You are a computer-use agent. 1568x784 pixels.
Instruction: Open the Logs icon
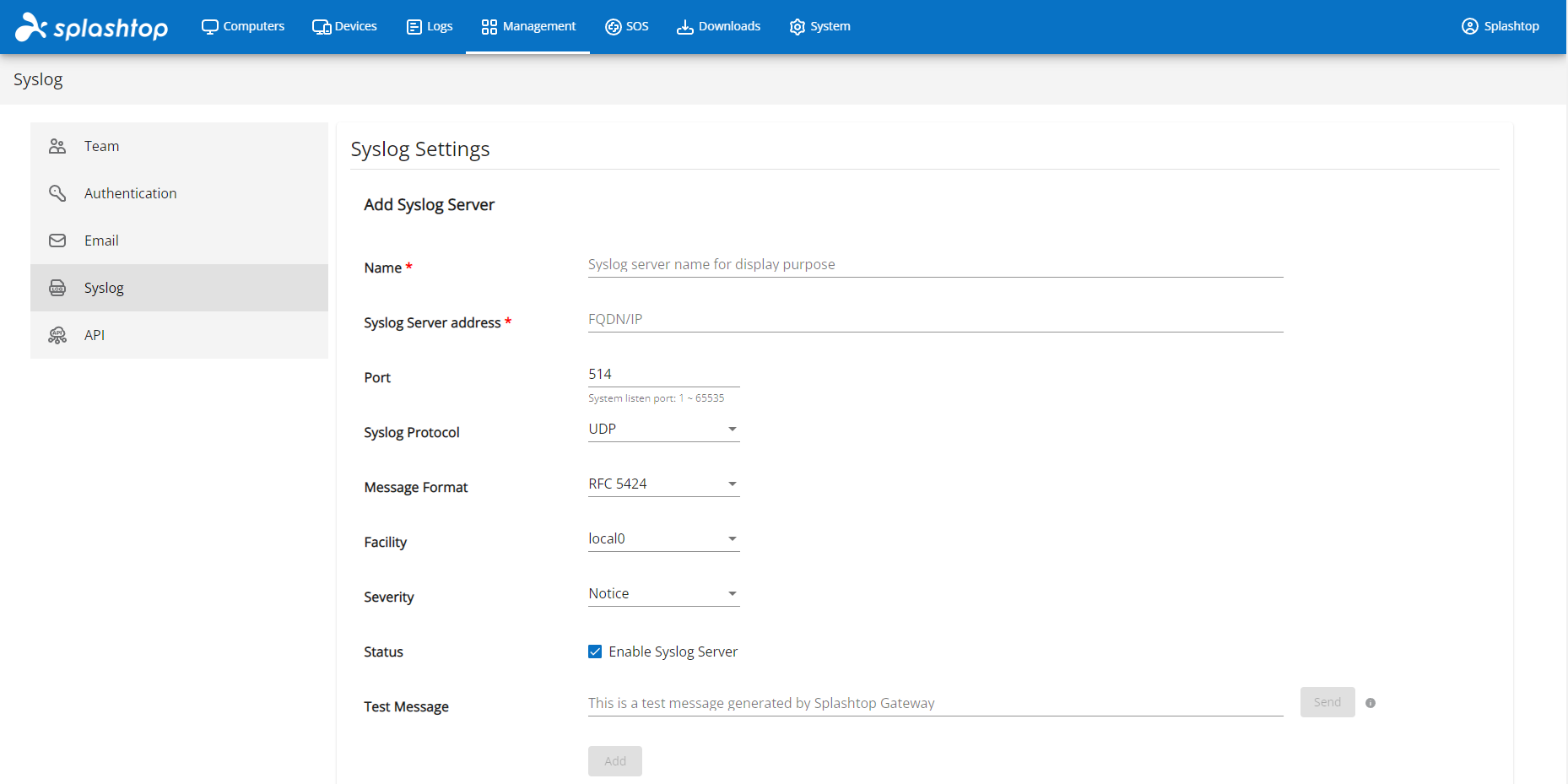414,26
